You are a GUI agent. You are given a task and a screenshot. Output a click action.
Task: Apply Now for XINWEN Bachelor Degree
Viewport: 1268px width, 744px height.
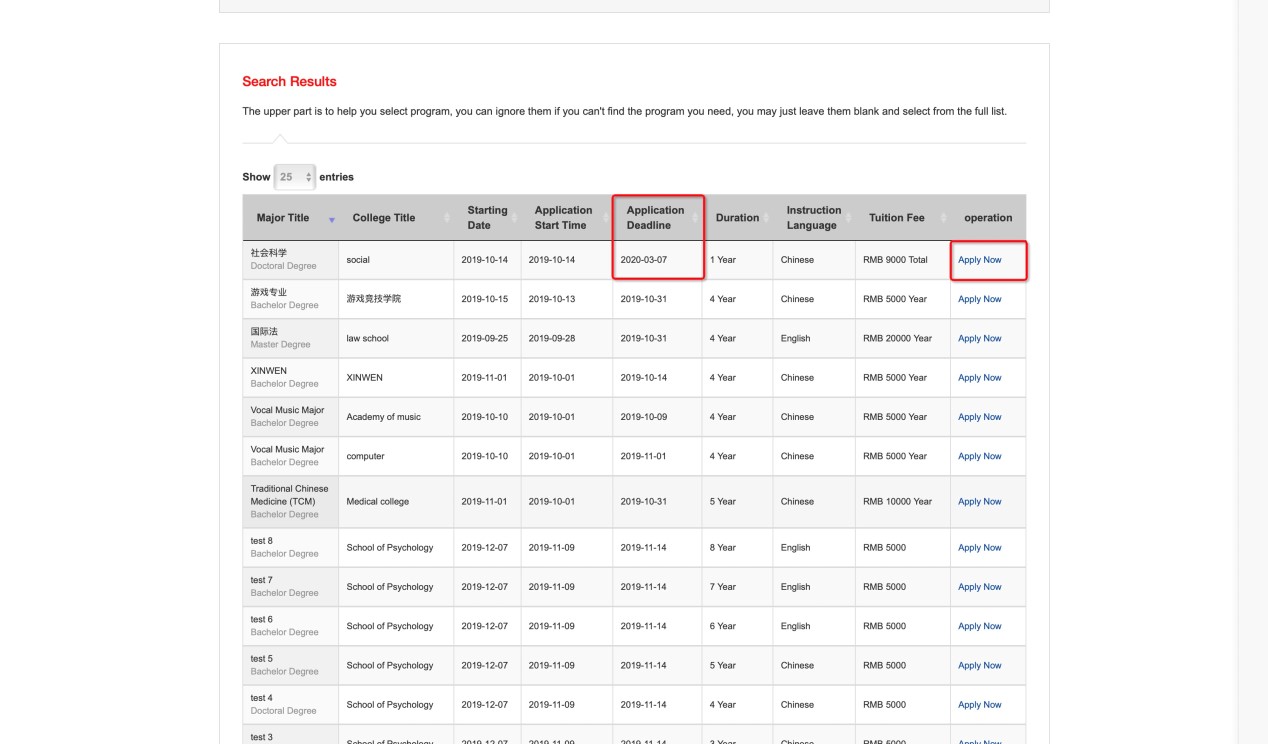tap(979, 378)
